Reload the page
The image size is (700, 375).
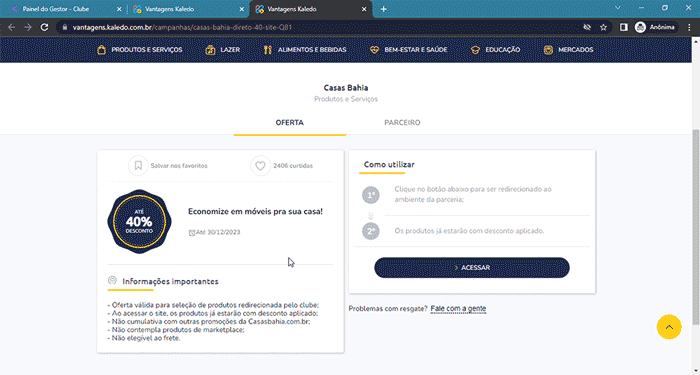click(x=44, y=27)
